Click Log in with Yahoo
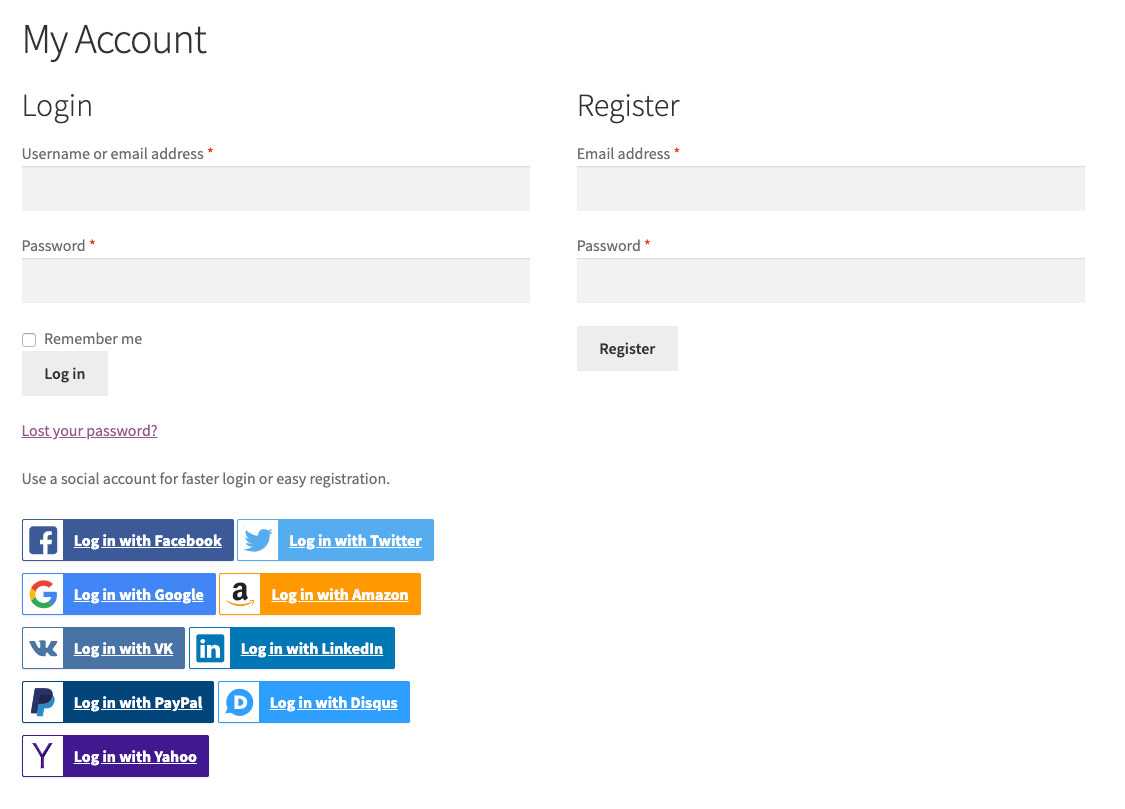 (134, 756)
